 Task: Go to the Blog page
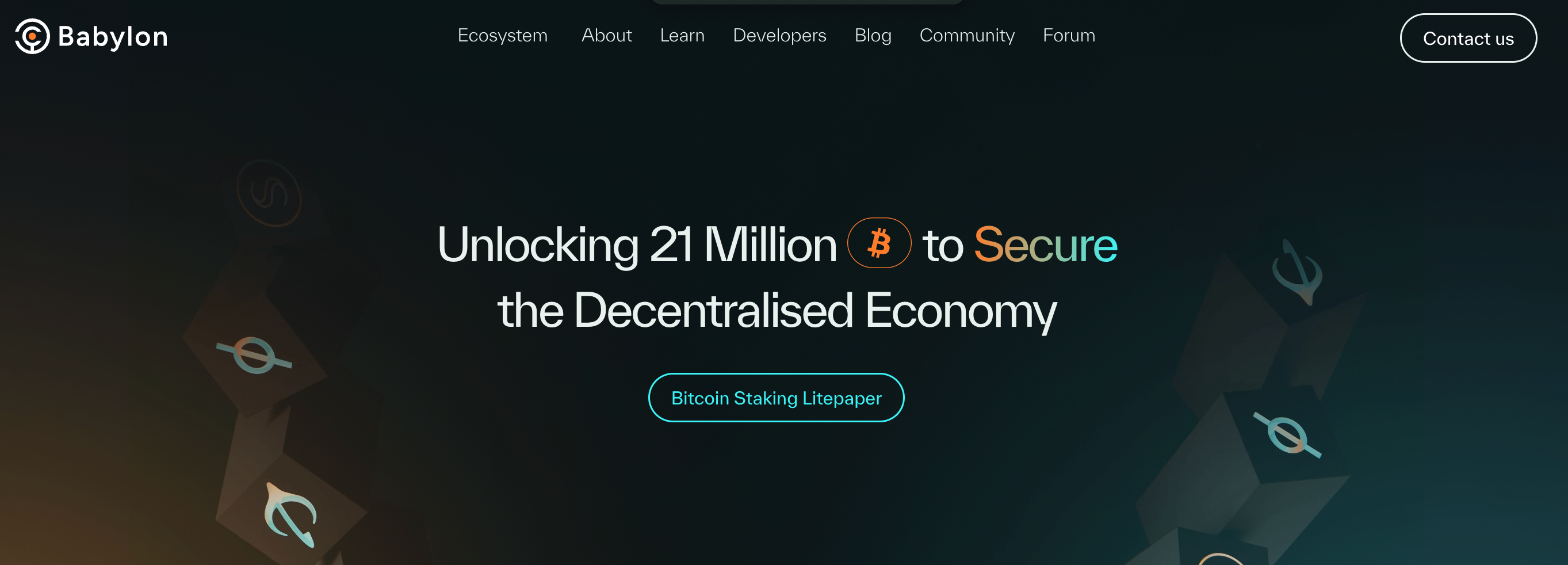872,35
